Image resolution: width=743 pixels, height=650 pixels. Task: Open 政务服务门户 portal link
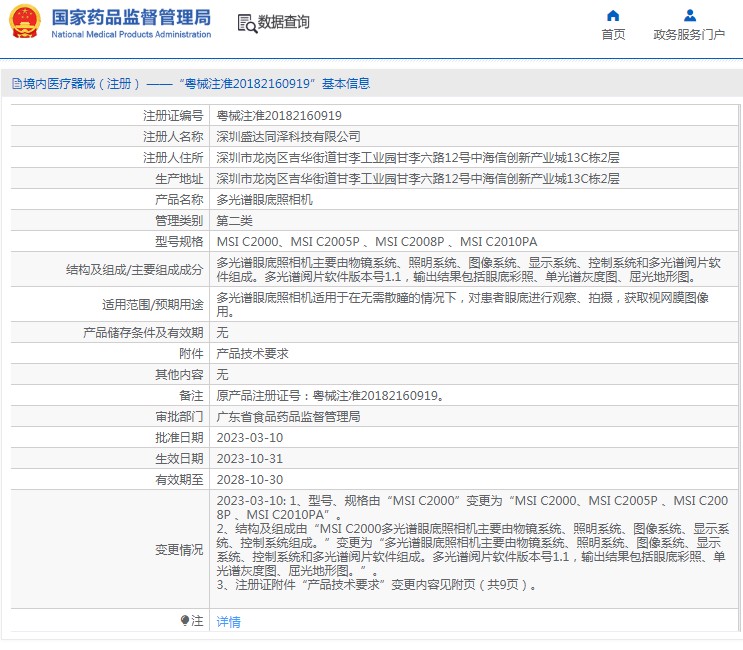[x=689, y=34]
